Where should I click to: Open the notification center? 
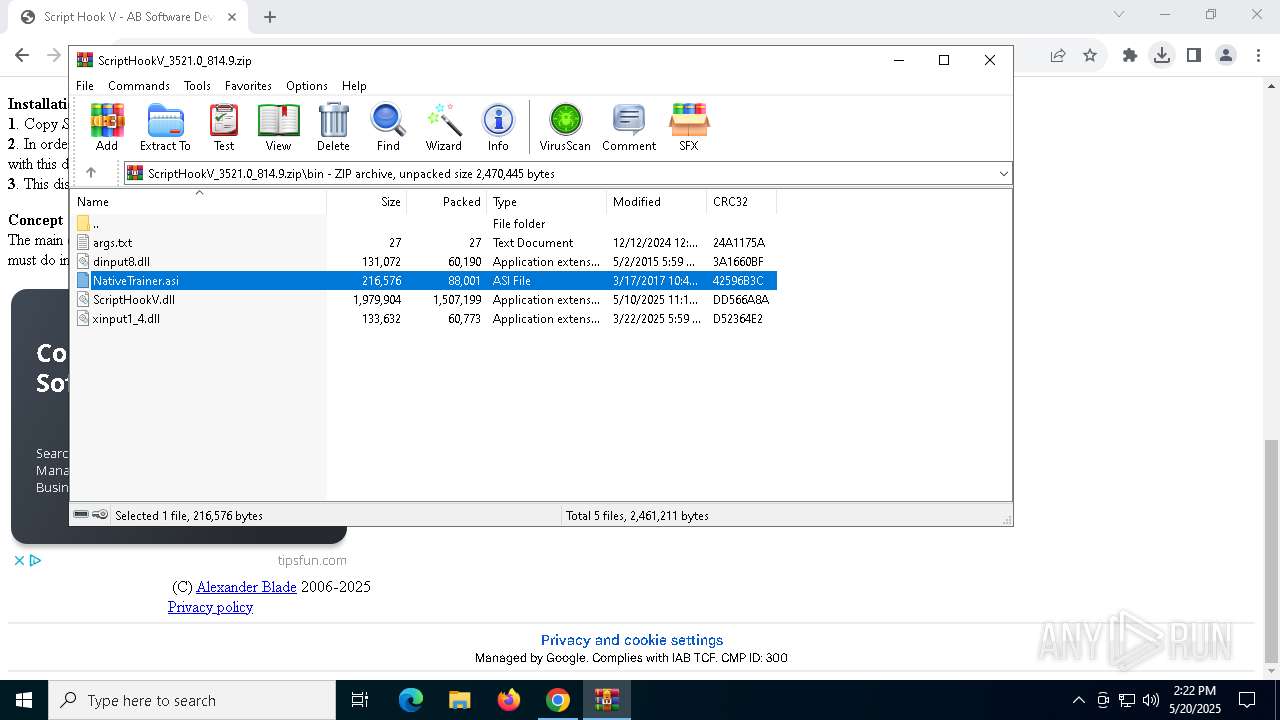tap(1247, 700)
